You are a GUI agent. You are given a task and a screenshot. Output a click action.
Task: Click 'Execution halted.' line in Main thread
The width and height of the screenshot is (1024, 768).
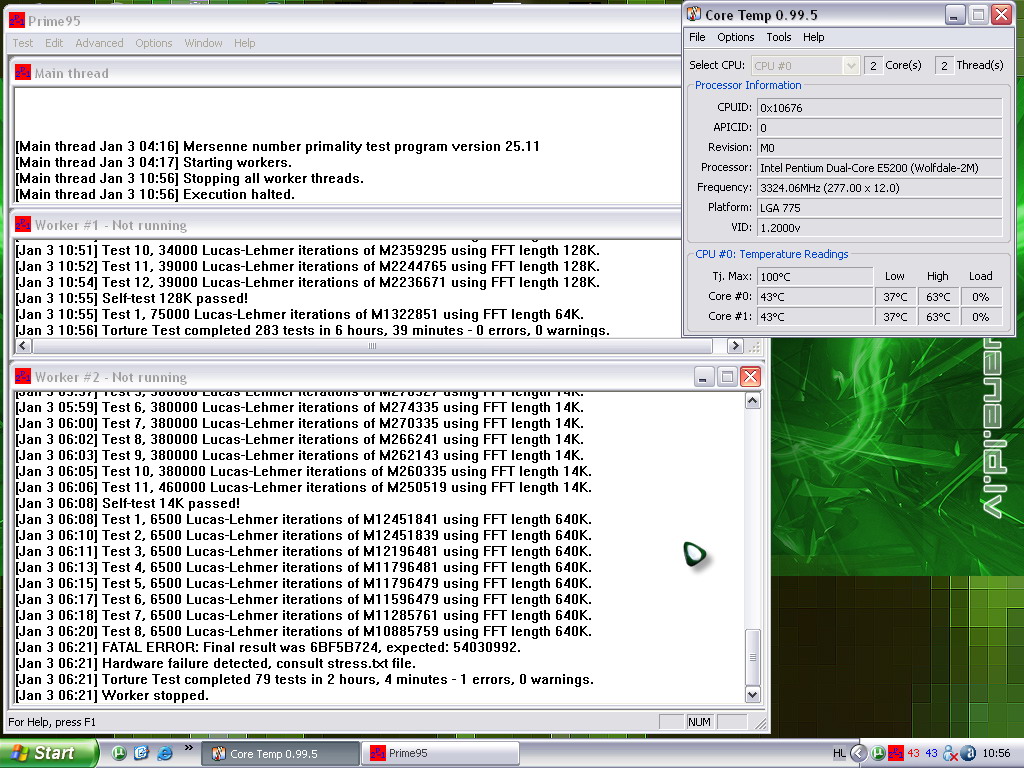point(155,195)
